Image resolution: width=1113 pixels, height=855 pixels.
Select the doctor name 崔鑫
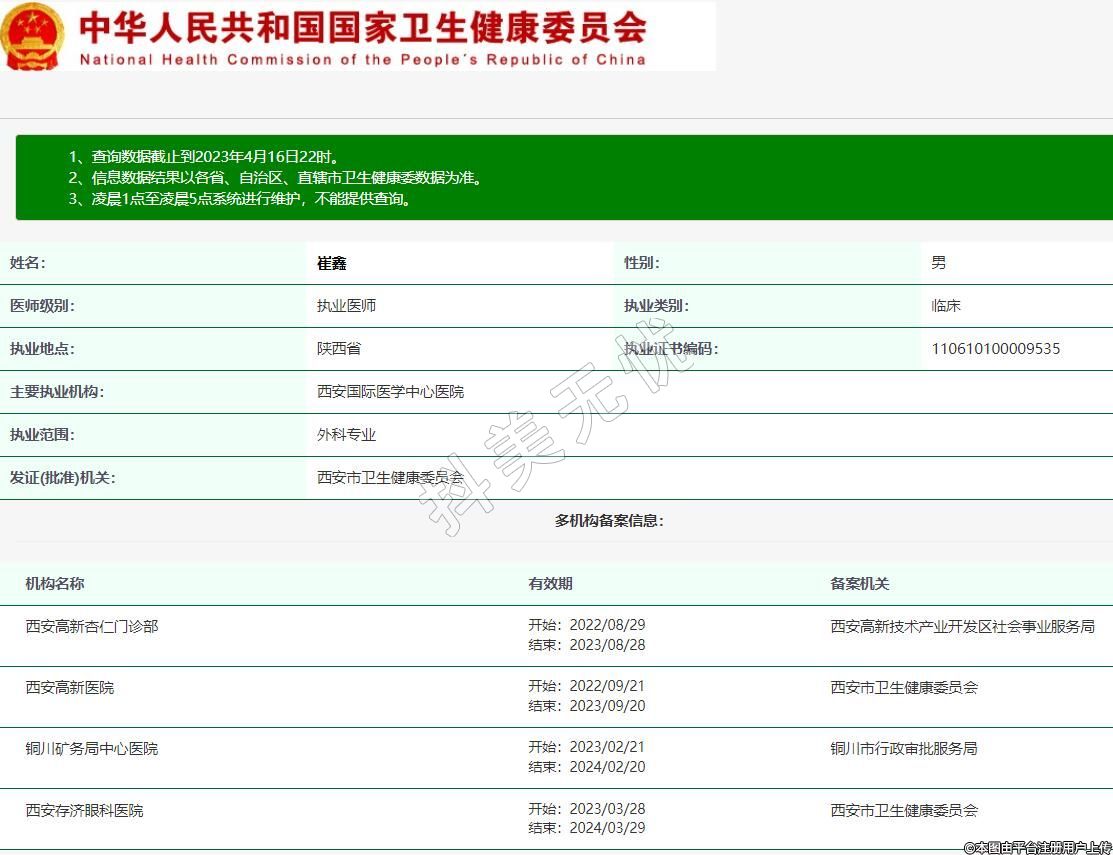331,263
